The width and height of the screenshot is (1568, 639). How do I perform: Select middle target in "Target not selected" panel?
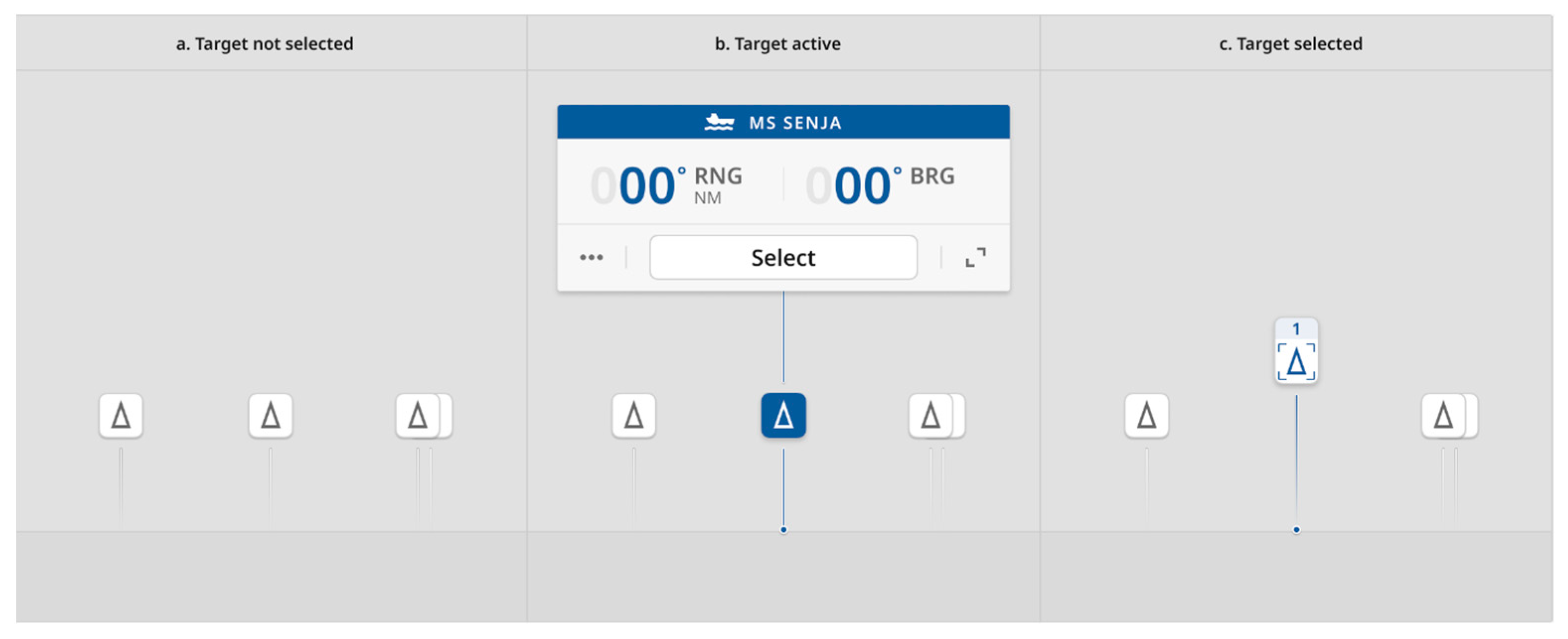(x=270, y=416)
